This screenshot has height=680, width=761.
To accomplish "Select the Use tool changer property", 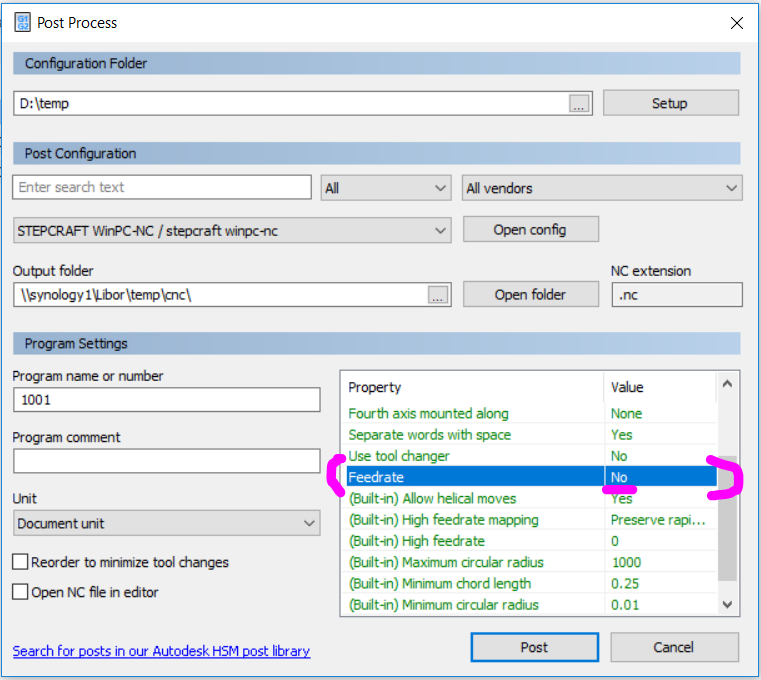I will tap(398, 456).
